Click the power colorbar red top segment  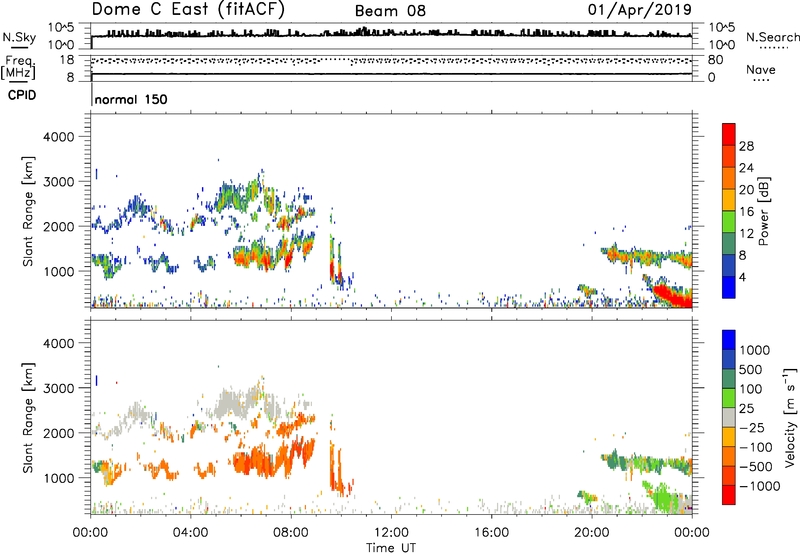729,134
